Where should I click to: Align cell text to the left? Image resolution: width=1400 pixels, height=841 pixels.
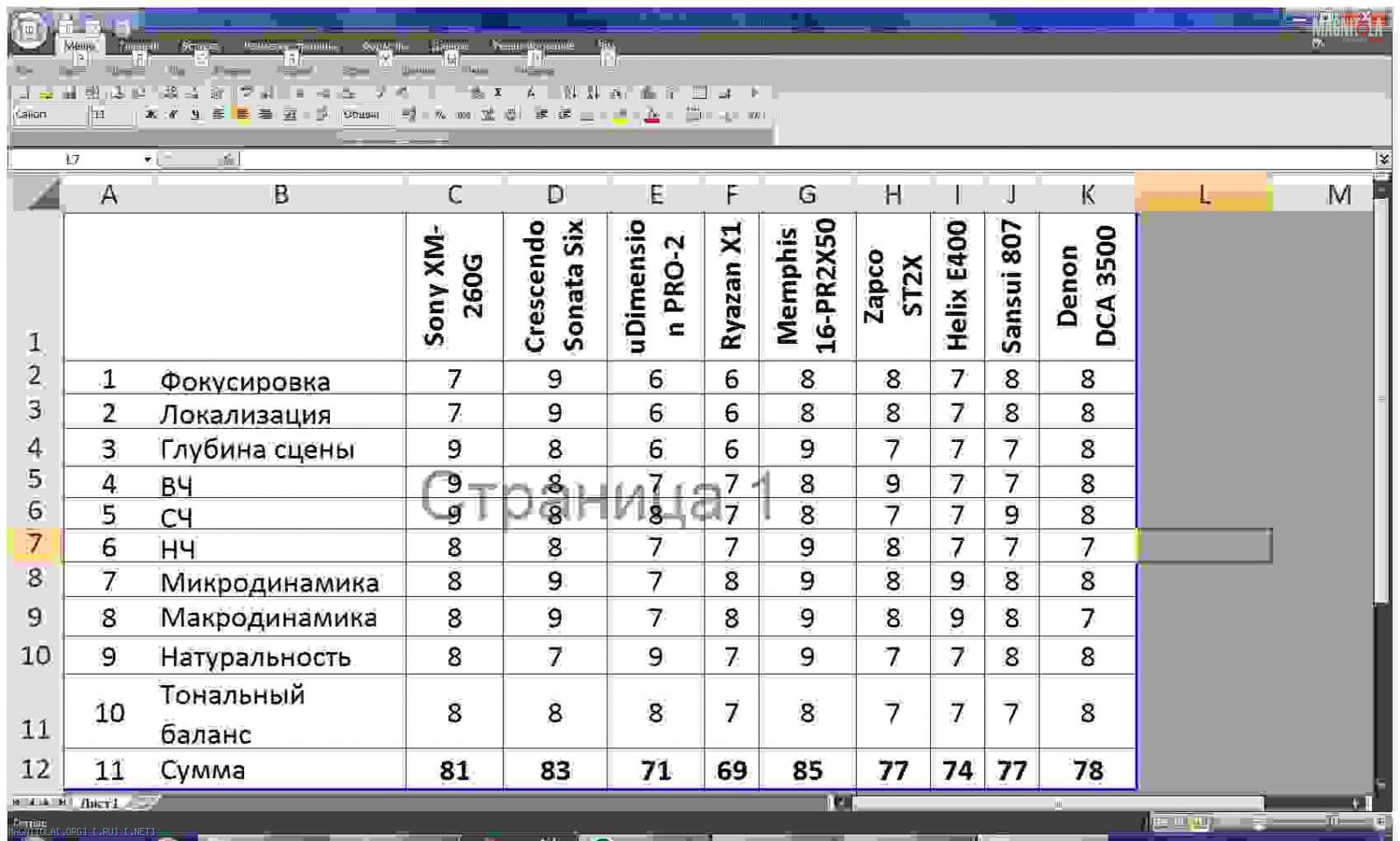pos(219,115)
